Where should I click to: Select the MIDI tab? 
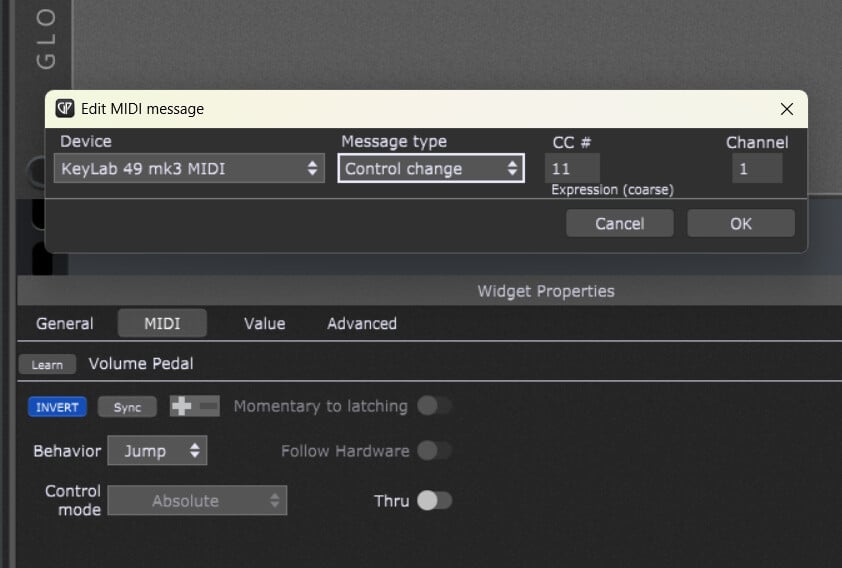point(162,324)
